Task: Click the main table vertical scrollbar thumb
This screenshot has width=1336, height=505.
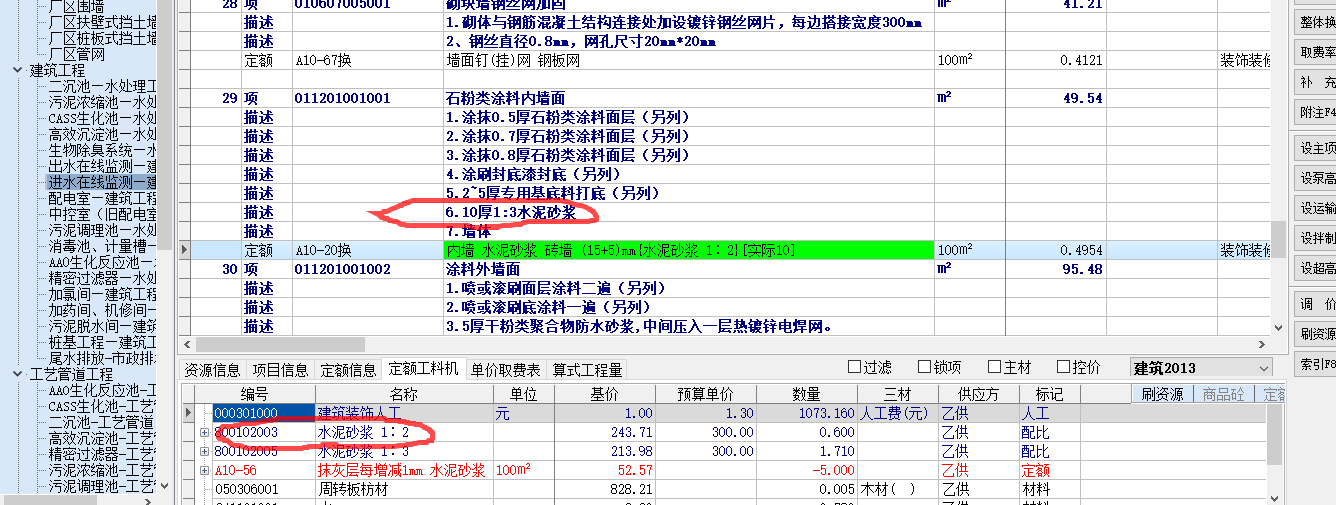Action: [x=1278, y=240]
